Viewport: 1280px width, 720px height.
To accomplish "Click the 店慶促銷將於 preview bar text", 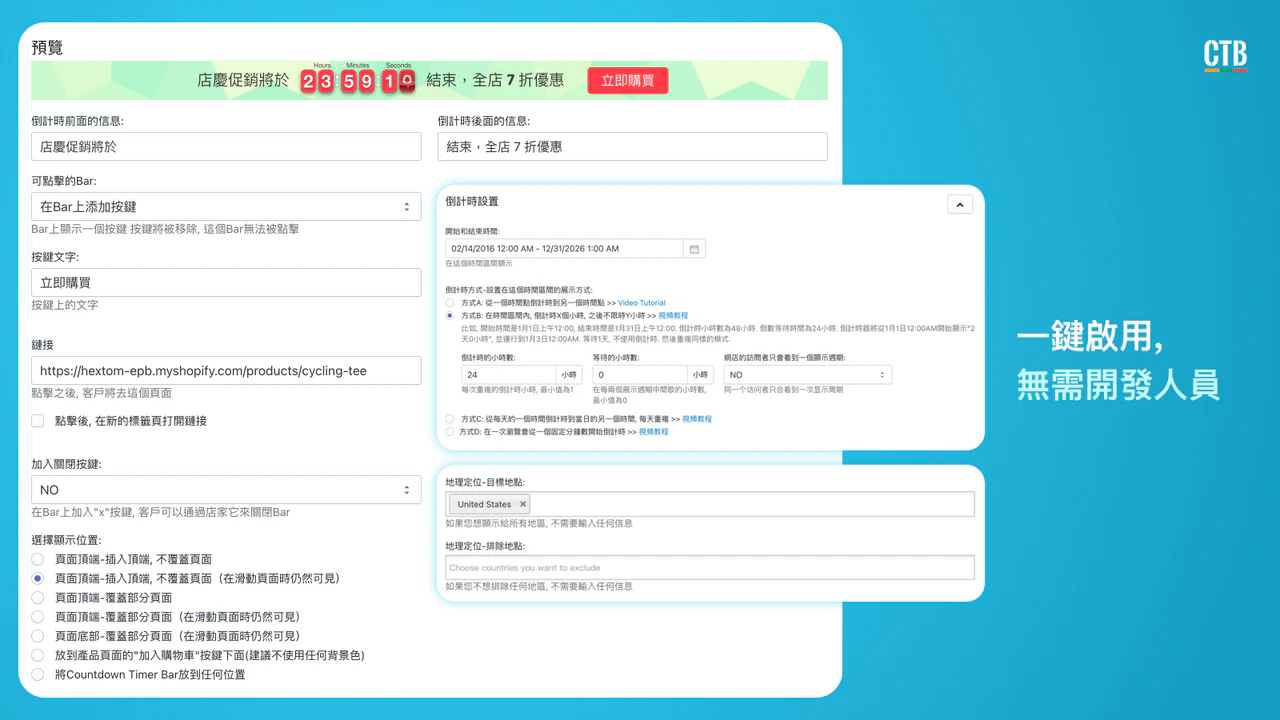I will coord(243,81).
